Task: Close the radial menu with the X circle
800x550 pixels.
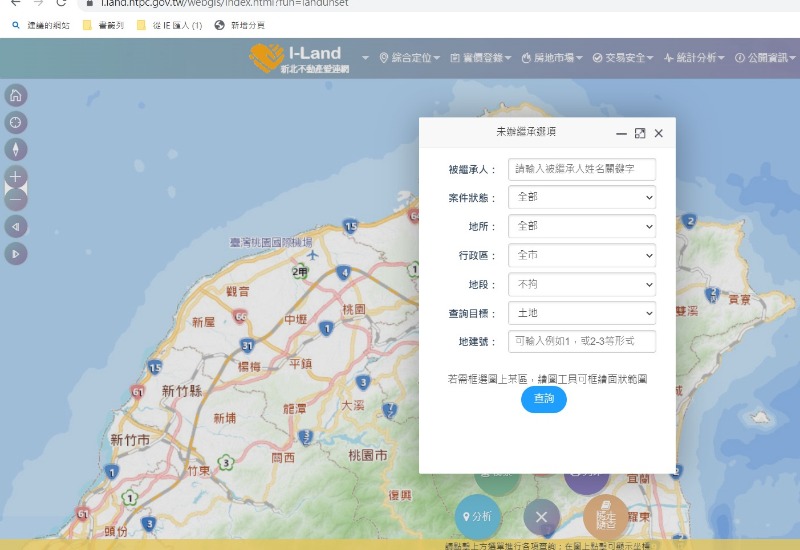Action: (x=541, y=517)
